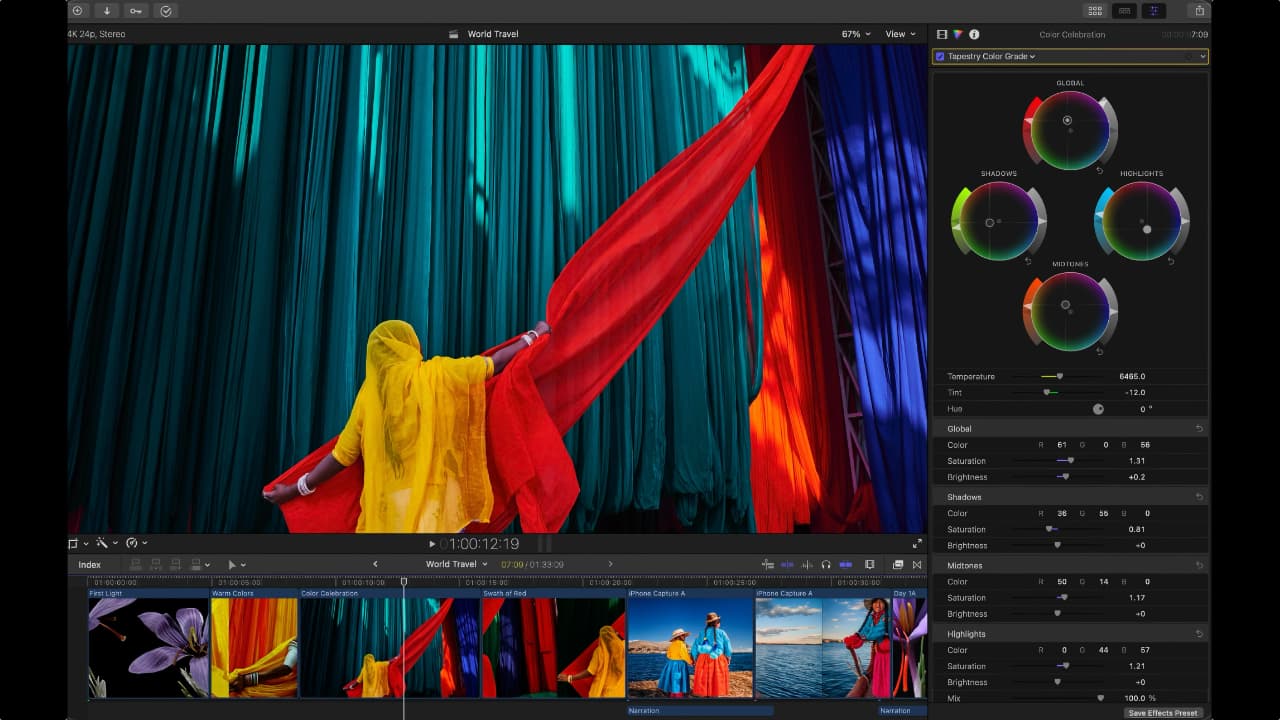This screenshot has height=720, width=1280.
Task: Toggle solo for selected clips
Action: tap(826, 564)
